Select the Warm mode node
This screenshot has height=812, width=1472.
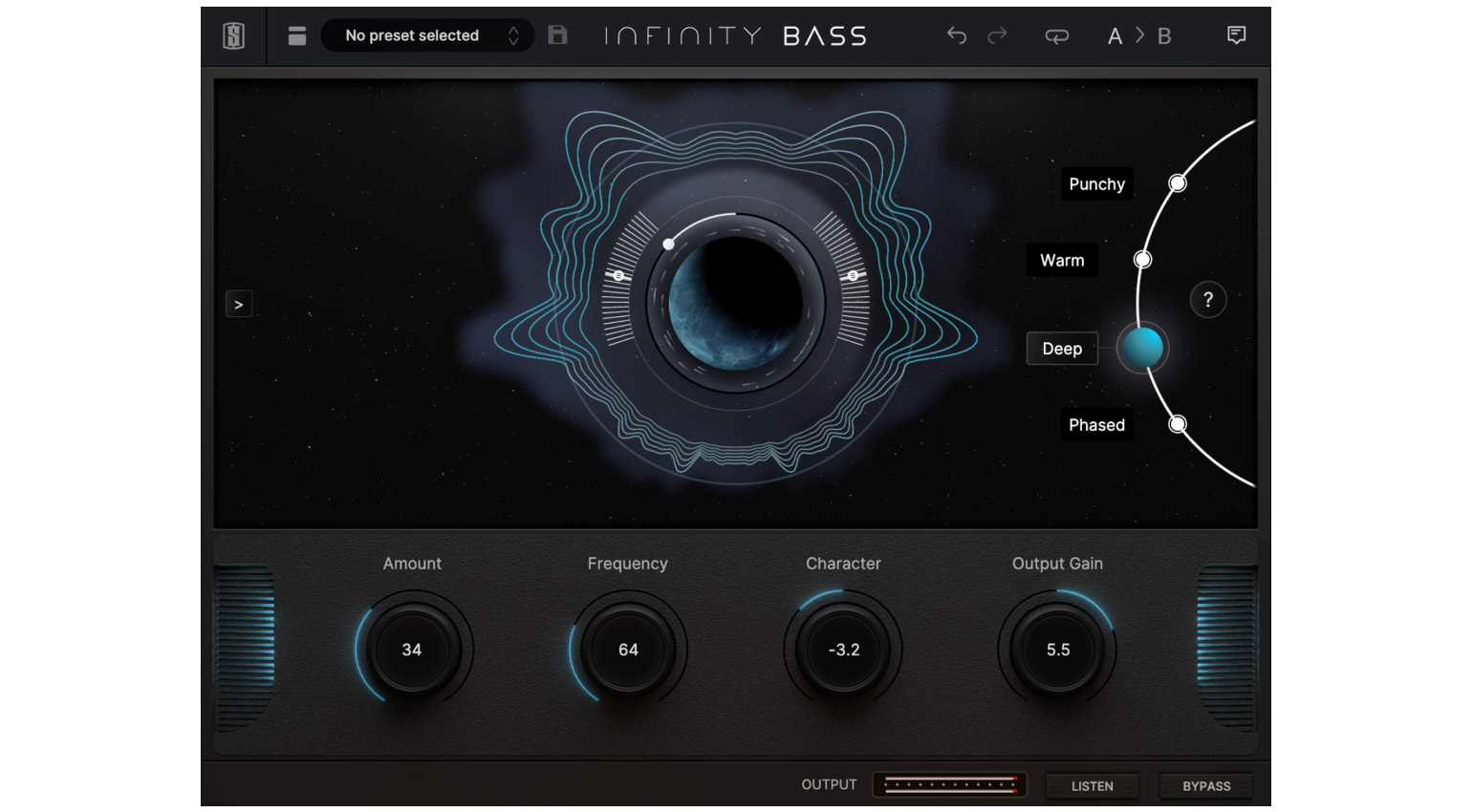tap(1142, 260)
